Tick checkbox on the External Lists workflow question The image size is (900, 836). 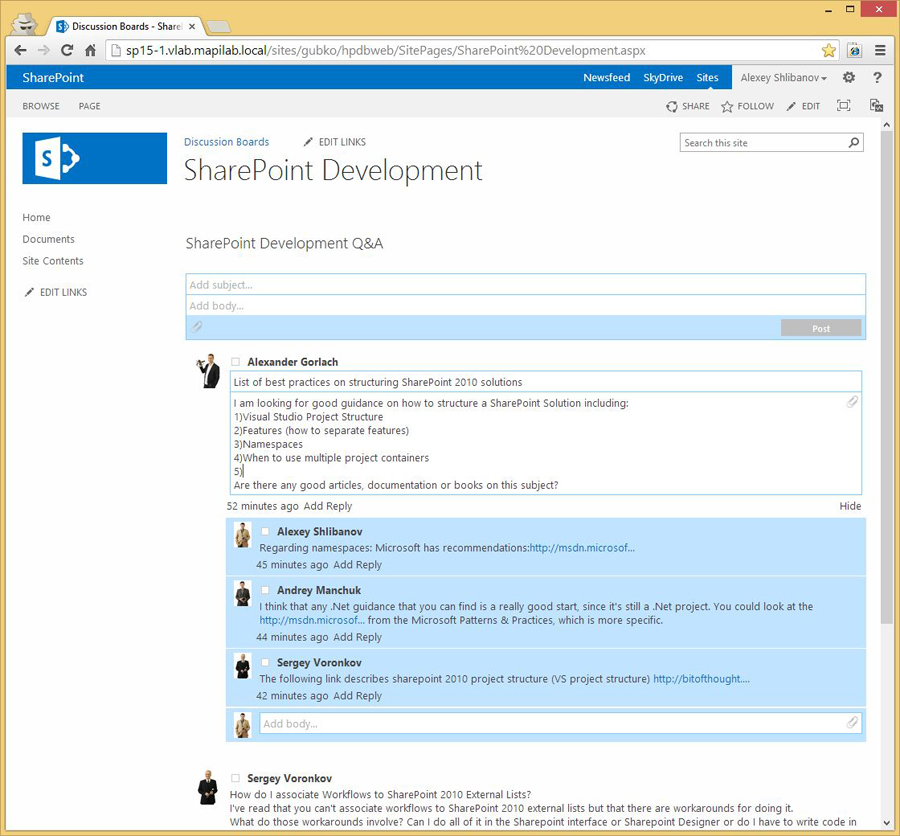(235, 778)
